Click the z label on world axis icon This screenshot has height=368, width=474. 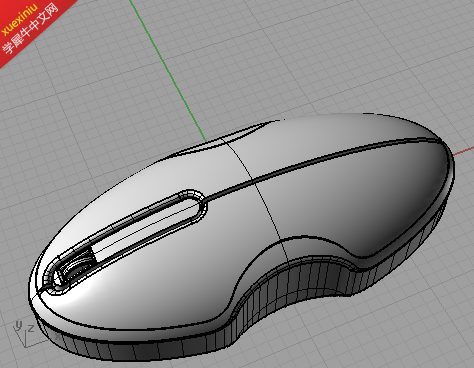click(31, 328)
